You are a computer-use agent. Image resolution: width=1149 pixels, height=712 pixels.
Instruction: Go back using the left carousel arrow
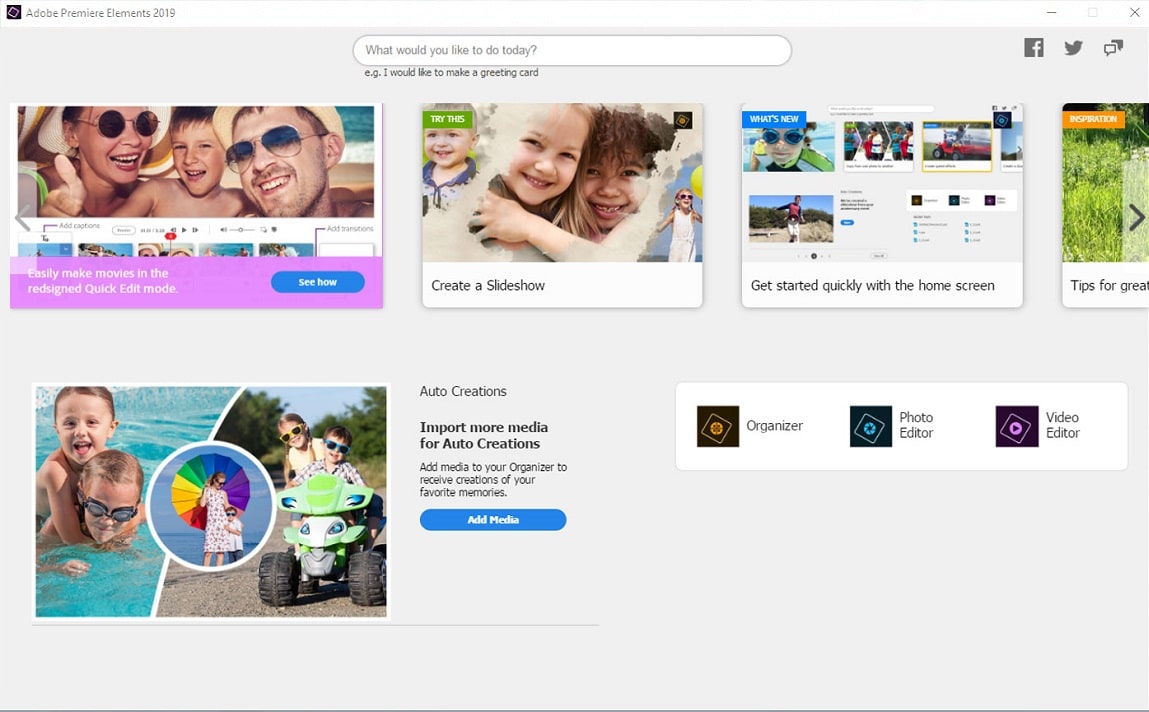[20, 218]
